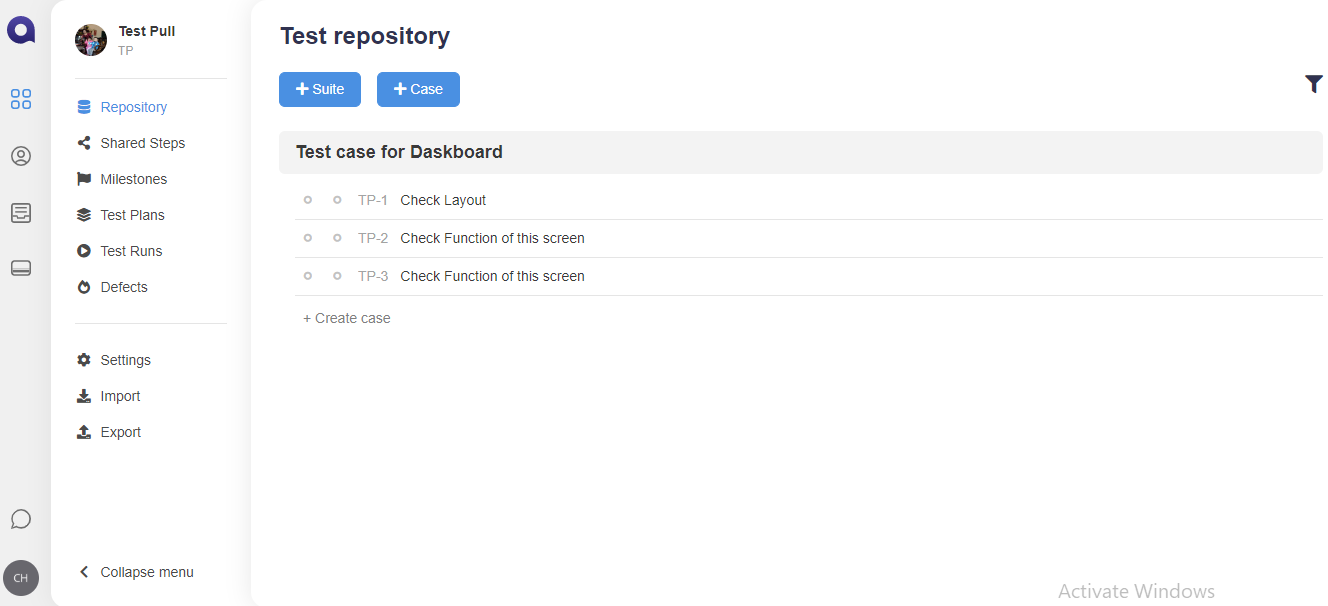The image size is (1328, 606).
Task: Select the first circle beside TP-2
Action: pos(308,238)
